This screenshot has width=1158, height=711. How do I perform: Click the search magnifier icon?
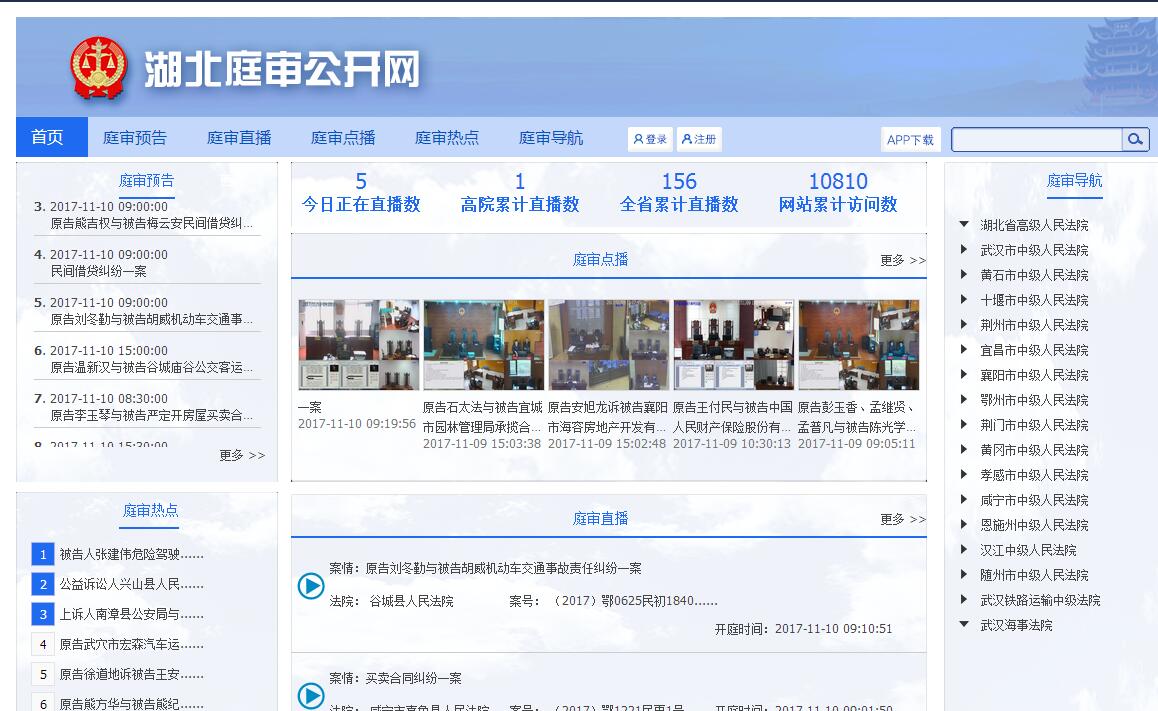[1135, 139]
